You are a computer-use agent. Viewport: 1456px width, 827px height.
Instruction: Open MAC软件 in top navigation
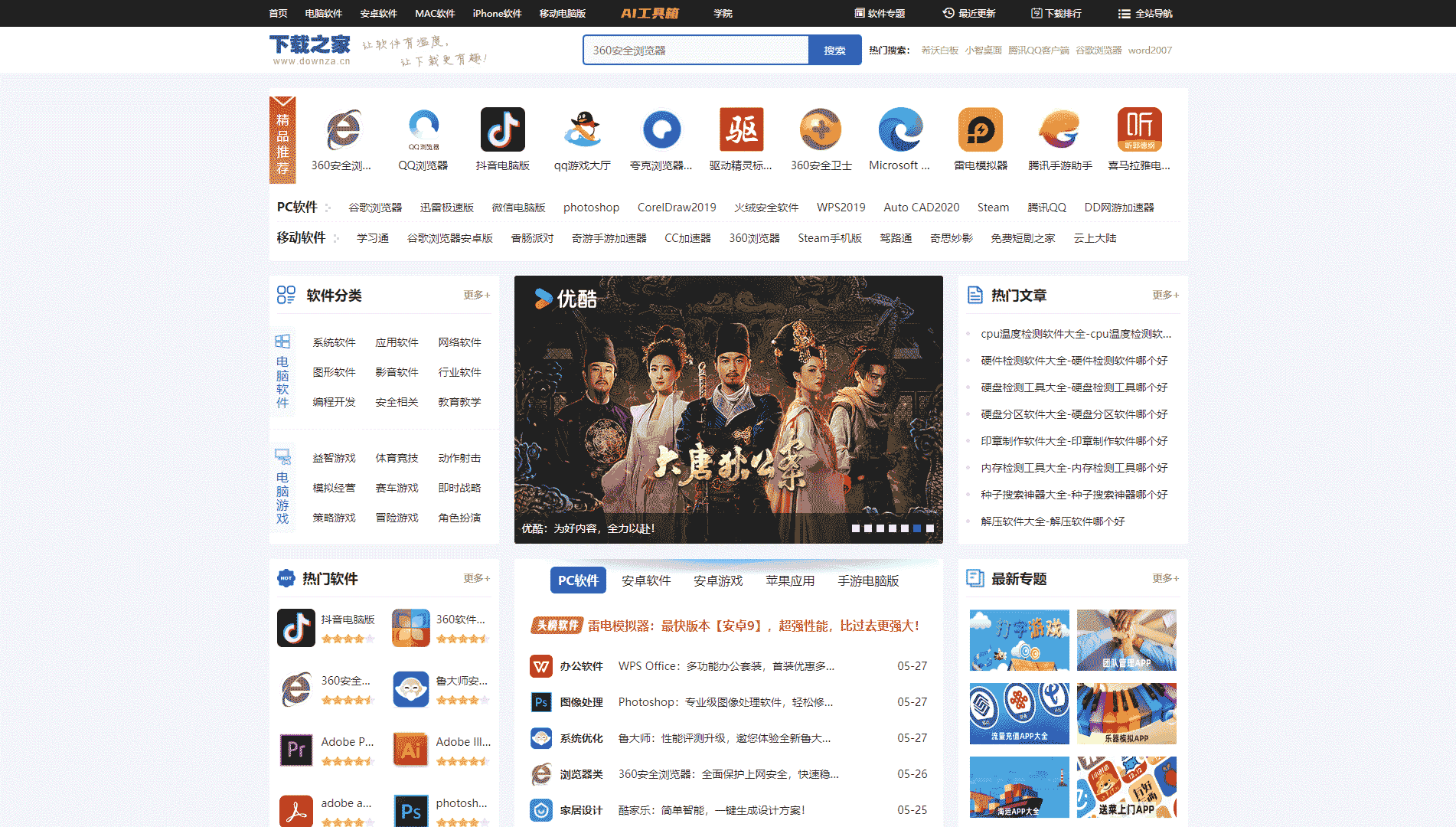point(435,13)
